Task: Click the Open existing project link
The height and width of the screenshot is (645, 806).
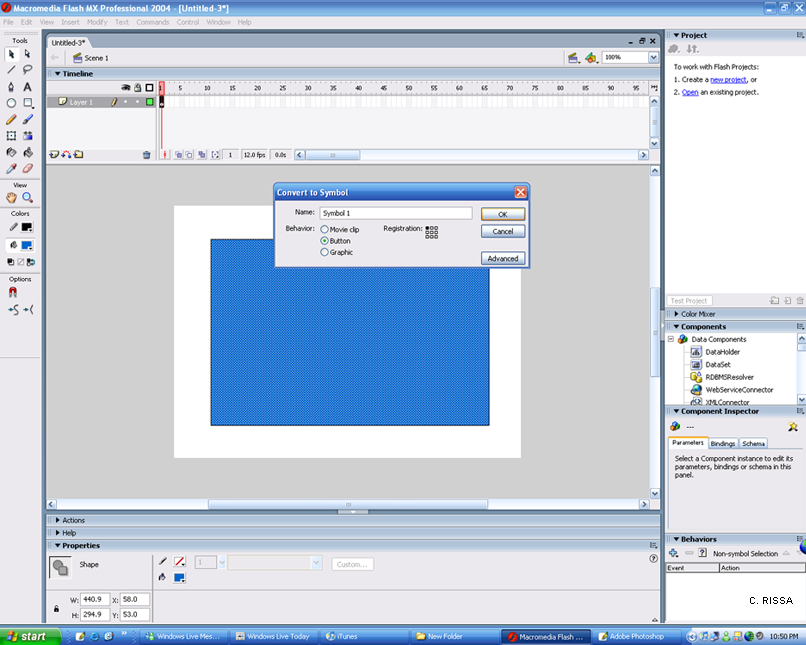Action: coord(690,93)
